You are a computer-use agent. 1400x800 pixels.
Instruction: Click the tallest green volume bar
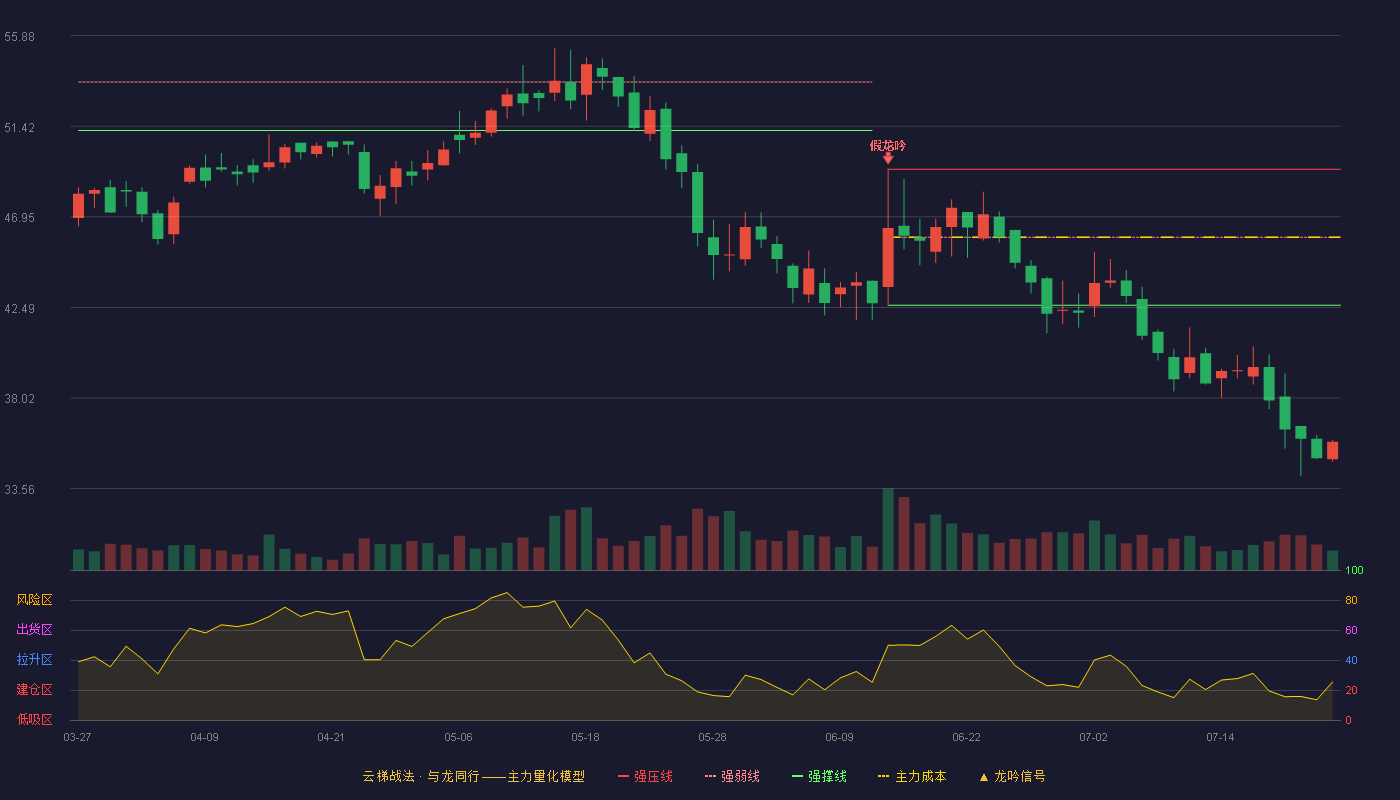(x=888, y=529)
